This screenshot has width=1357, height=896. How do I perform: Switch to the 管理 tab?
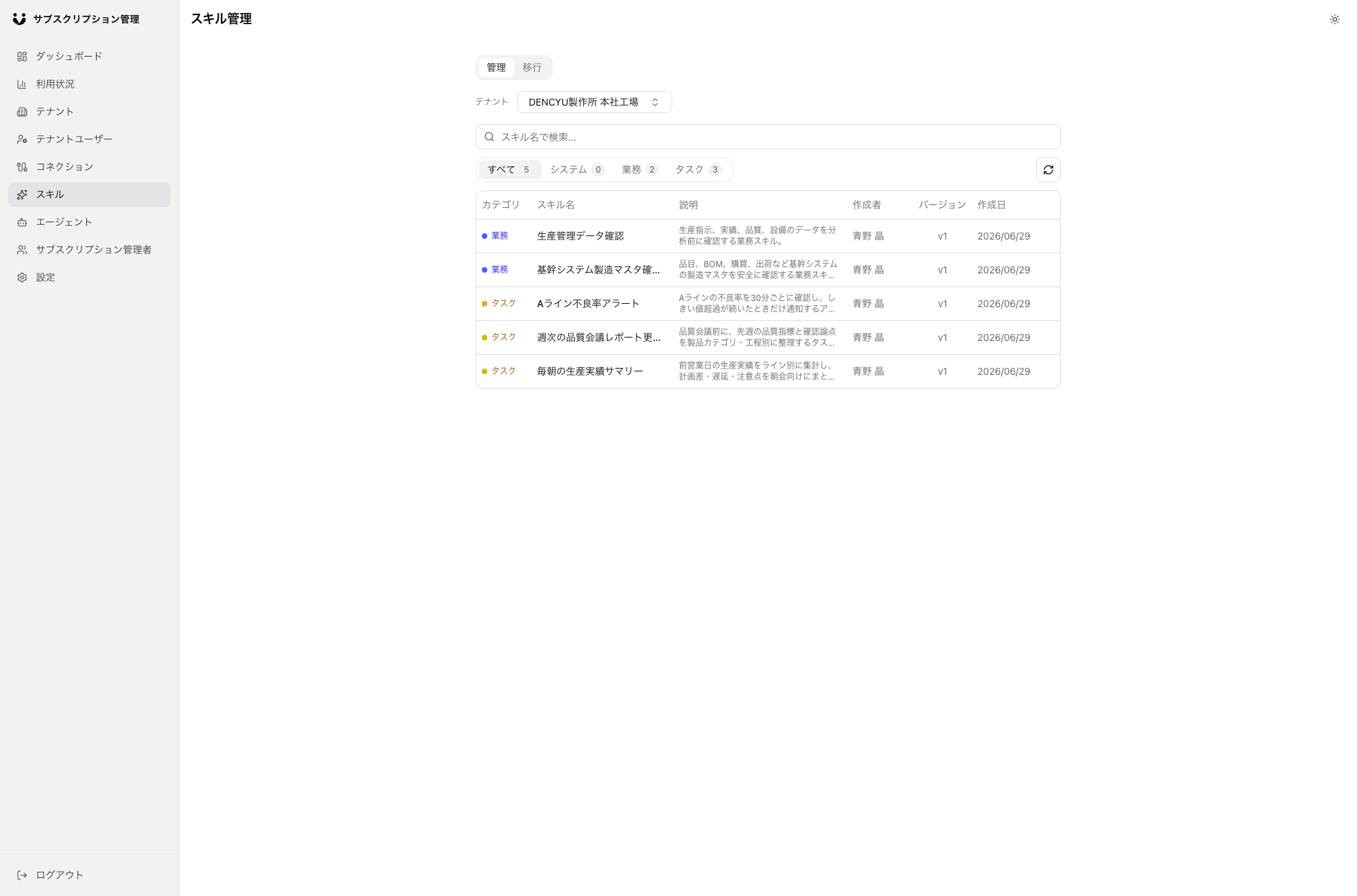pyautogui.click(x=496, y=68)
